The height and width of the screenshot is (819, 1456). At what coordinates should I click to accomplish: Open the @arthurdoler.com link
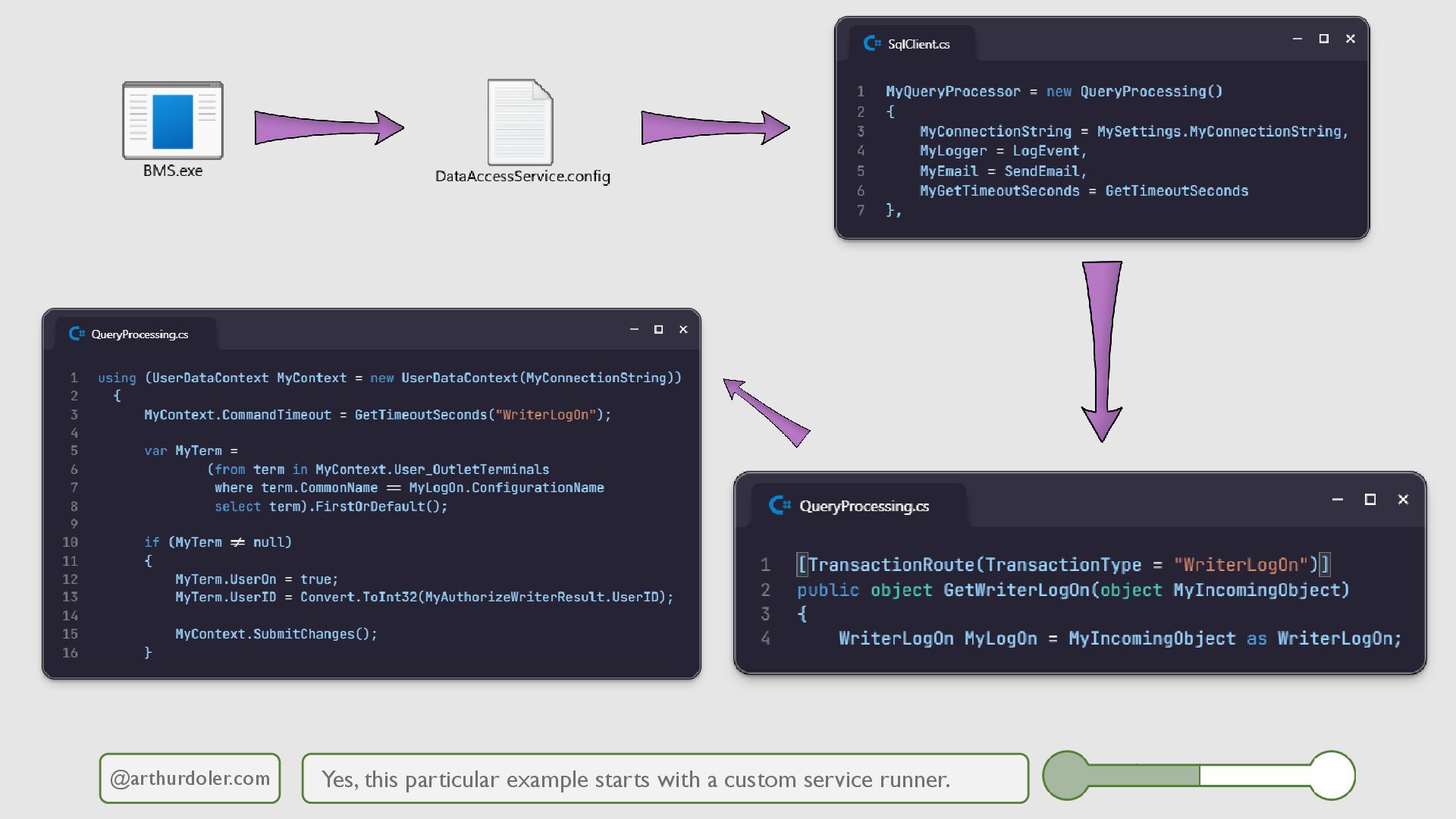(190, 778)
